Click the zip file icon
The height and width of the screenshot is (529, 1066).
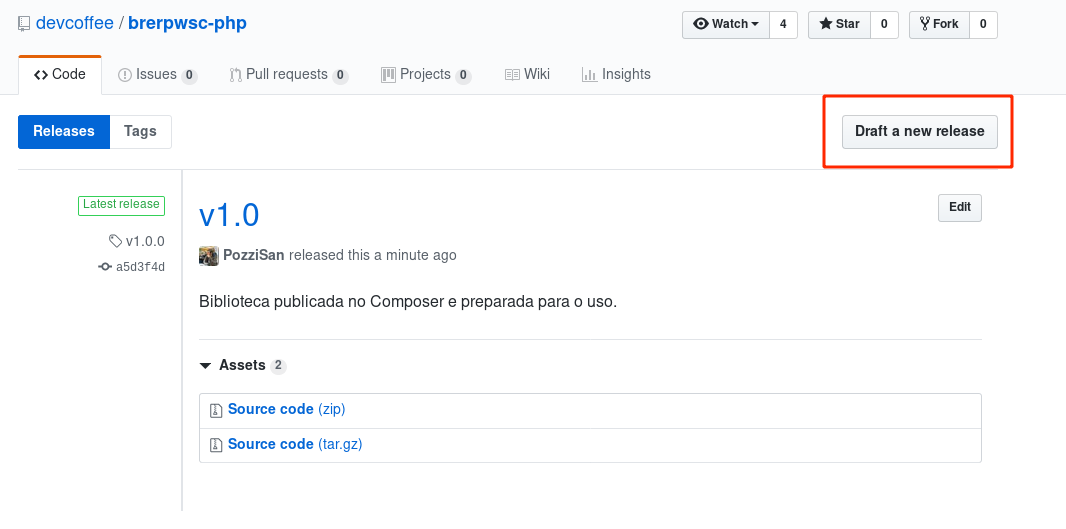[x=216, y=410]
